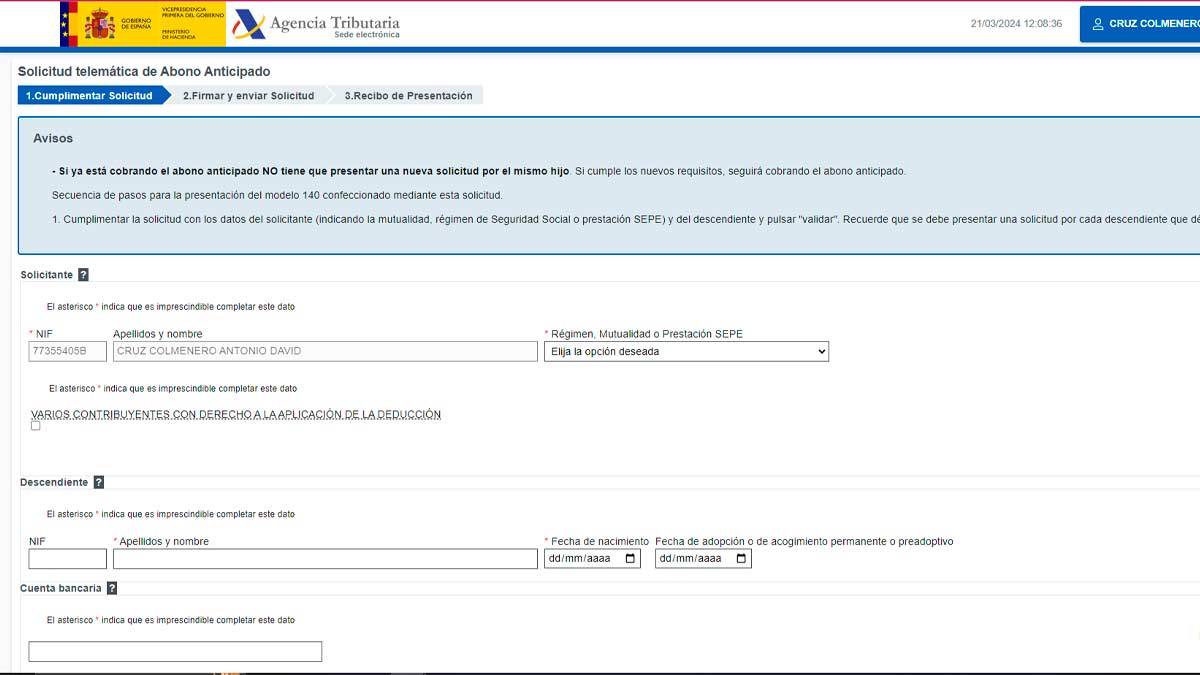This screenshot has width=1200, height=675.
Task: Click the Descendiente Apellidos y nombre field
Action: [325, 559]
